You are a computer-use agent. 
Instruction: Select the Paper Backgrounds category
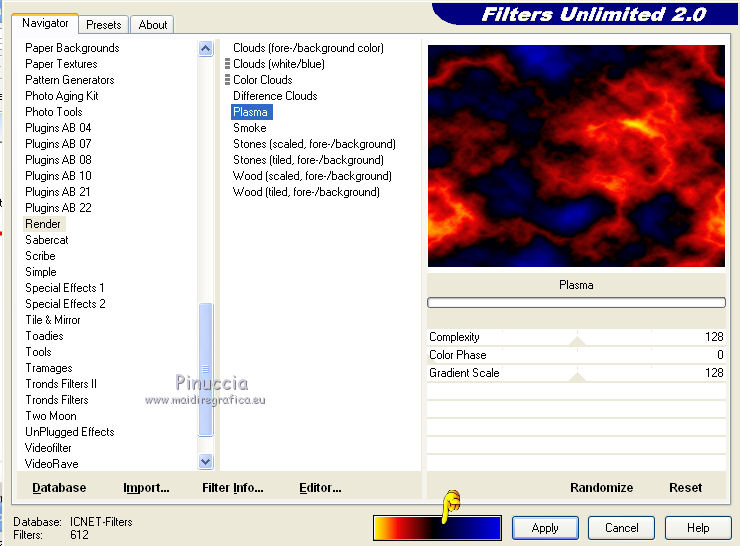coord(72,48)
